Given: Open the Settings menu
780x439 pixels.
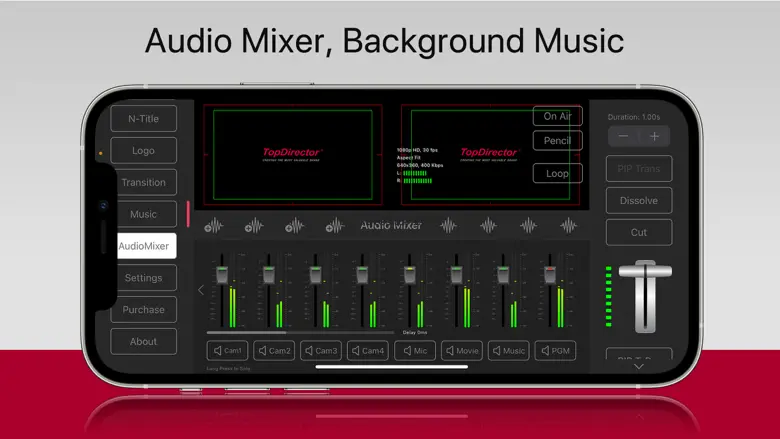Looking at the screenshot, I should click(143, 277).
